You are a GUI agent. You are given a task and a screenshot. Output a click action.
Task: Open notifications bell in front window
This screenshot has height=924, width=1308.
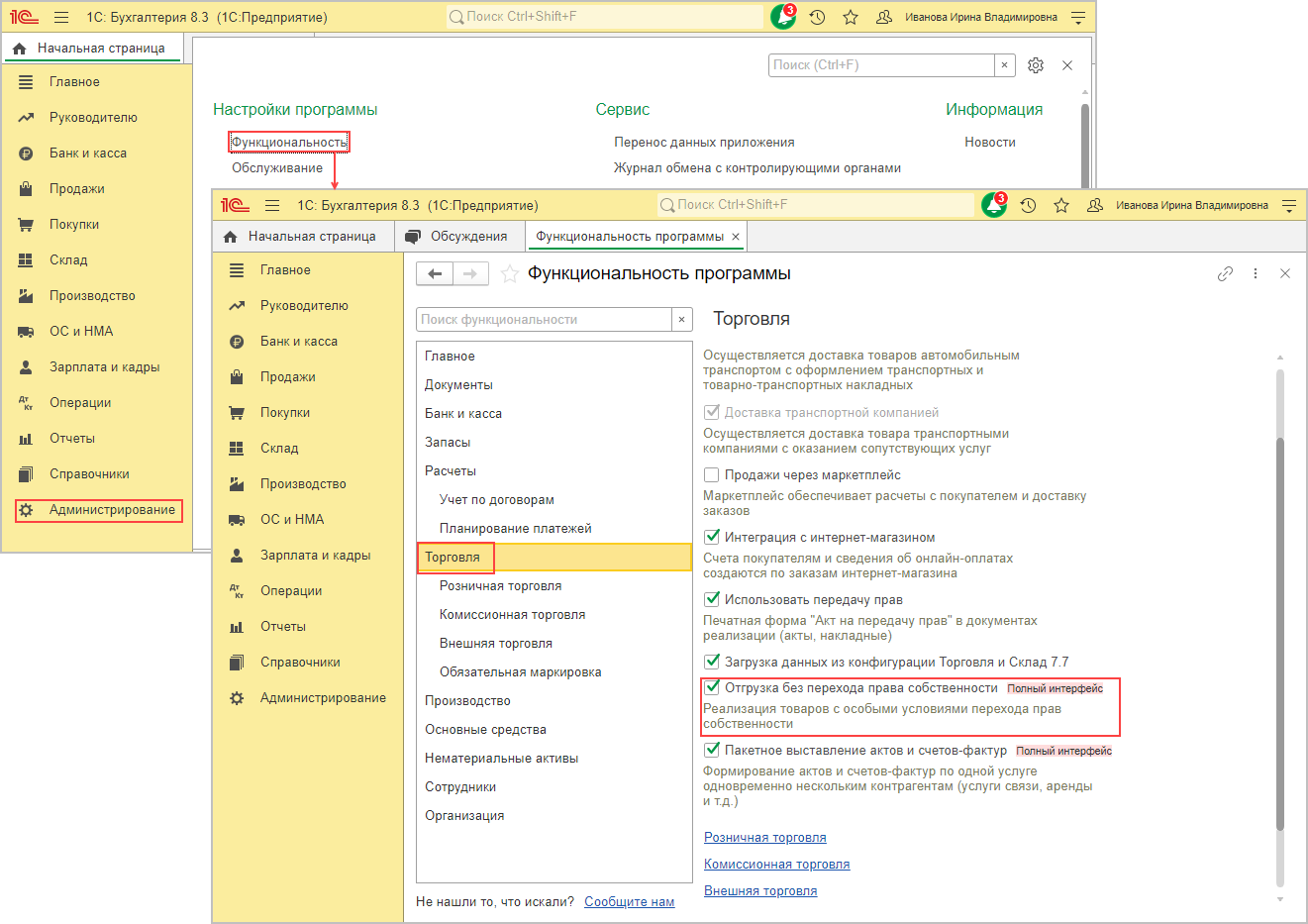coord(994,205)
